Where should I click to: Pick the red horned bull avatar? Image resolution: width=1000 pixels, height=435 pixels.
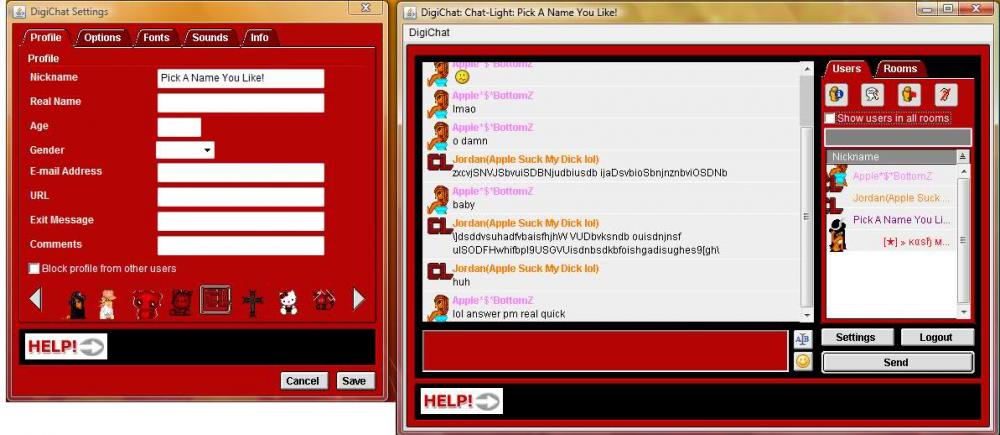[147, 304]
